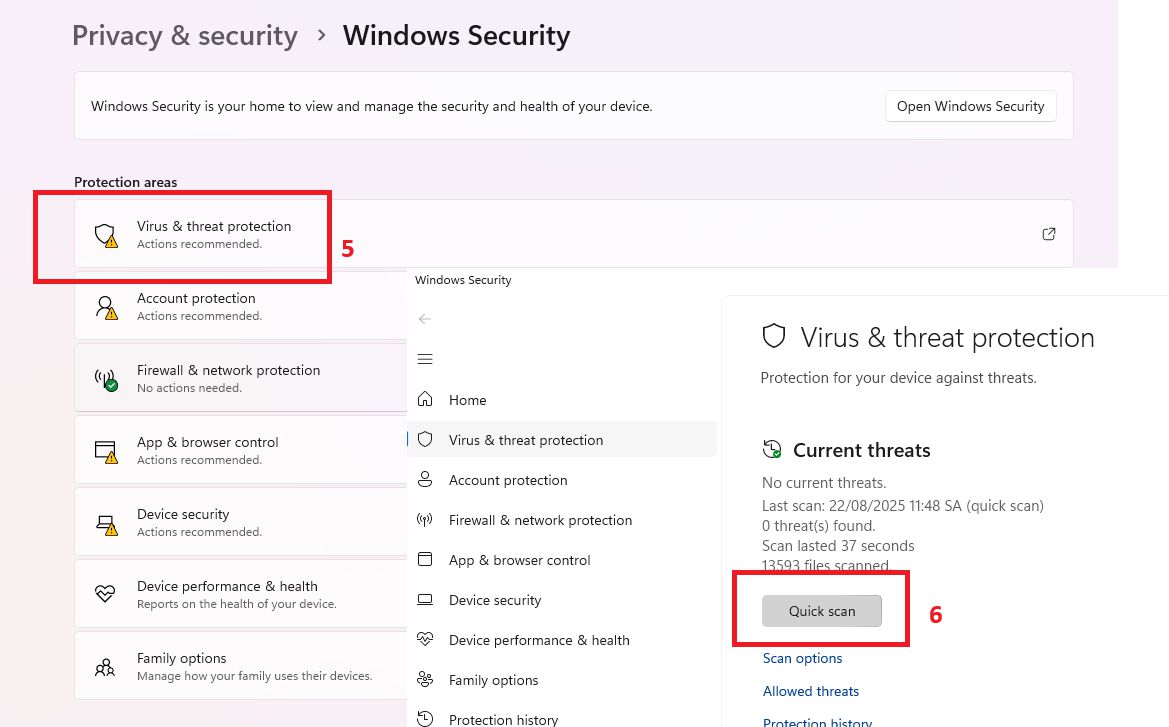Click the 'Last scan: 22/08/2025 11:48 SA (quick scan)' text
Viewport: 1169px width, 727px height.
[902, 506]
